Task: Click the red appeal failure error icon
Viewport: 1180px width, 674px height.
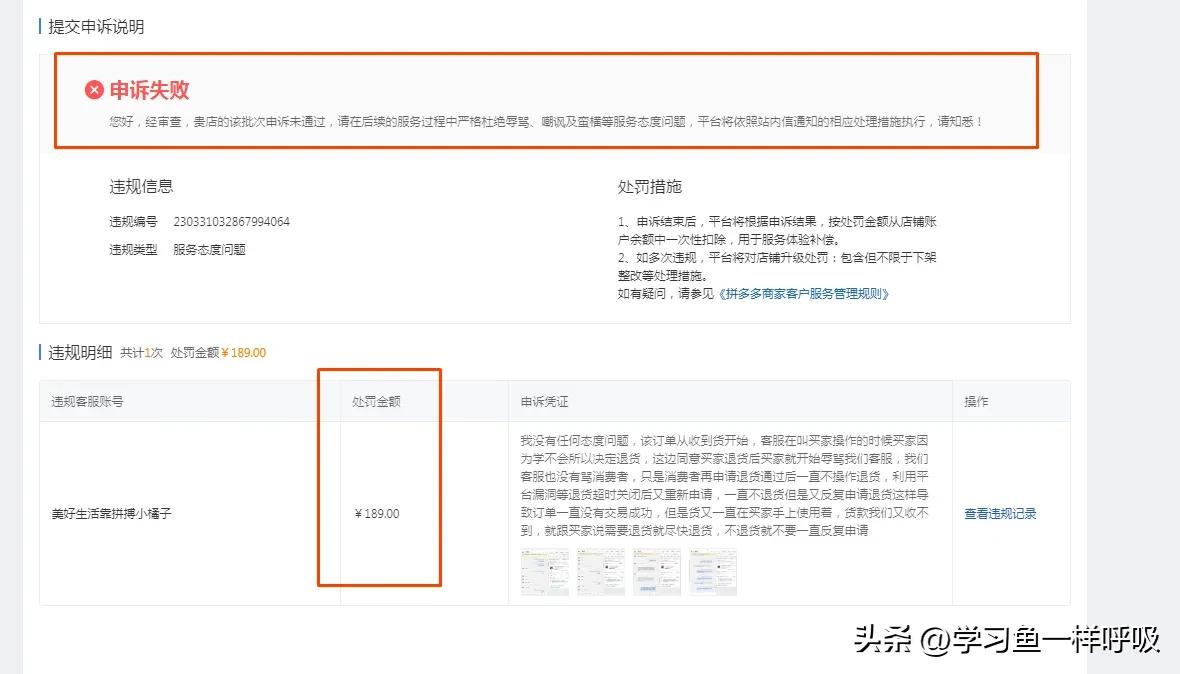Action: 93,89
